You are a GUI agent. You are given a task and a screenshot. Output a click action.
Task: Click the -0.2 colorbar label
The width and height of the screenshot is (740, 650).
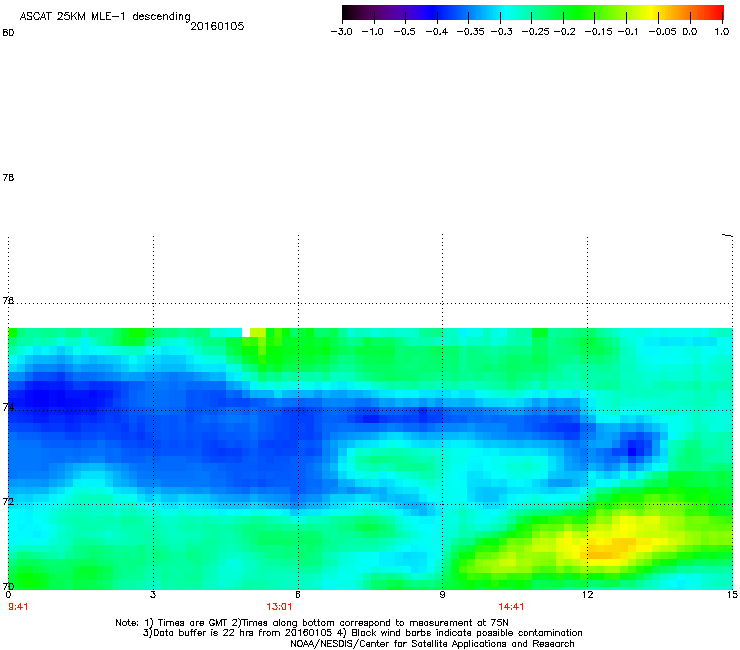tap(564, 32)
